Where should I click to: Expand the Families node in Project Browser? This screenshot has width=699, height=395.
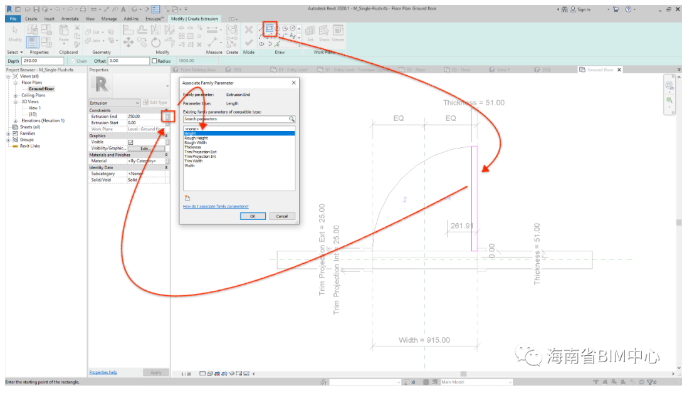pyautogui.click(x=8, y=133)
